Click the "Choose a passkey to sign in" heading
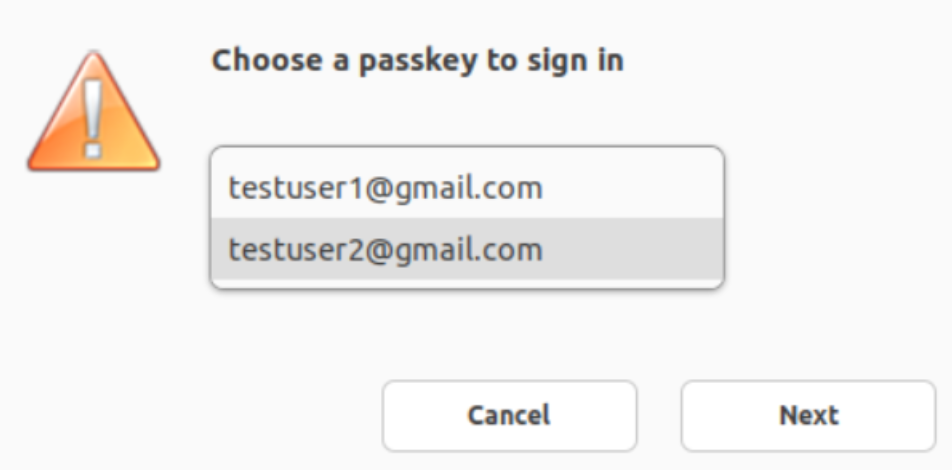Viewport: 952px width, 470px height. pyautogui.click(x=417, y=61)
